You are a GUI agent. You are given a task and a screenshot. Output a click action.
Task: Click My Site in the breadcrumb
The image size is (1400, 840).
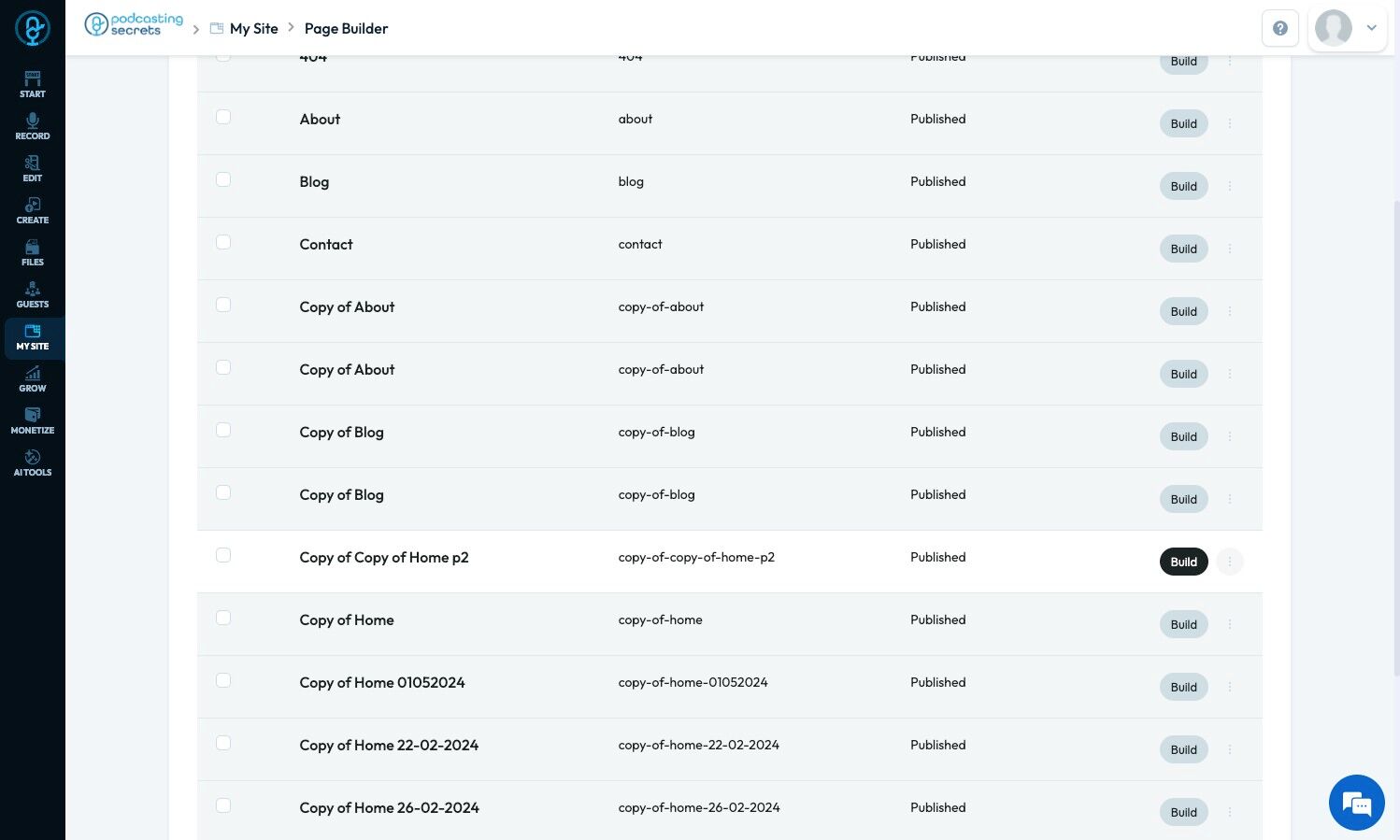pos(253,28)
